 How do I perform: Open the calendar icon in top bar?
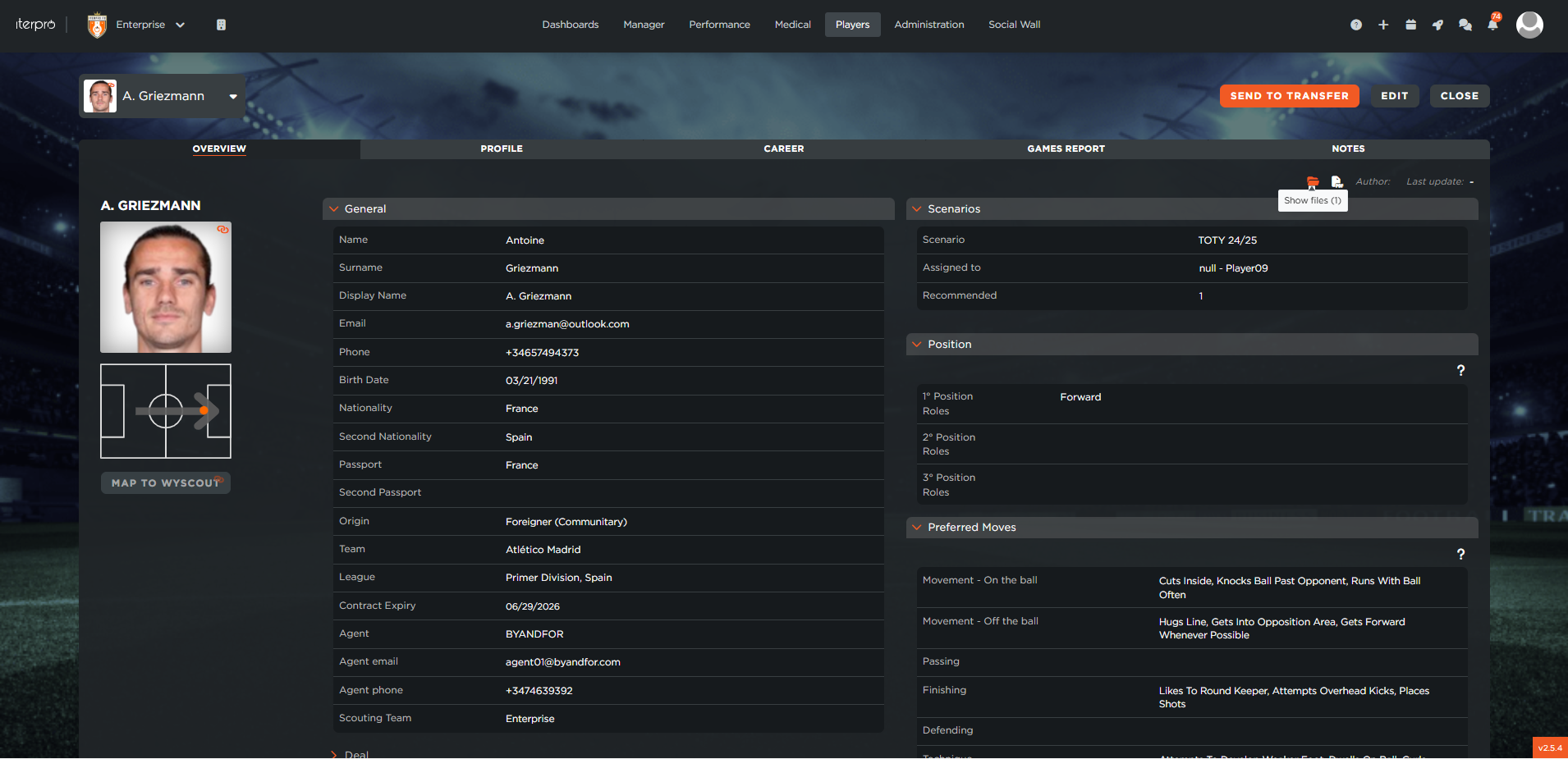[x=1410, y=25]
